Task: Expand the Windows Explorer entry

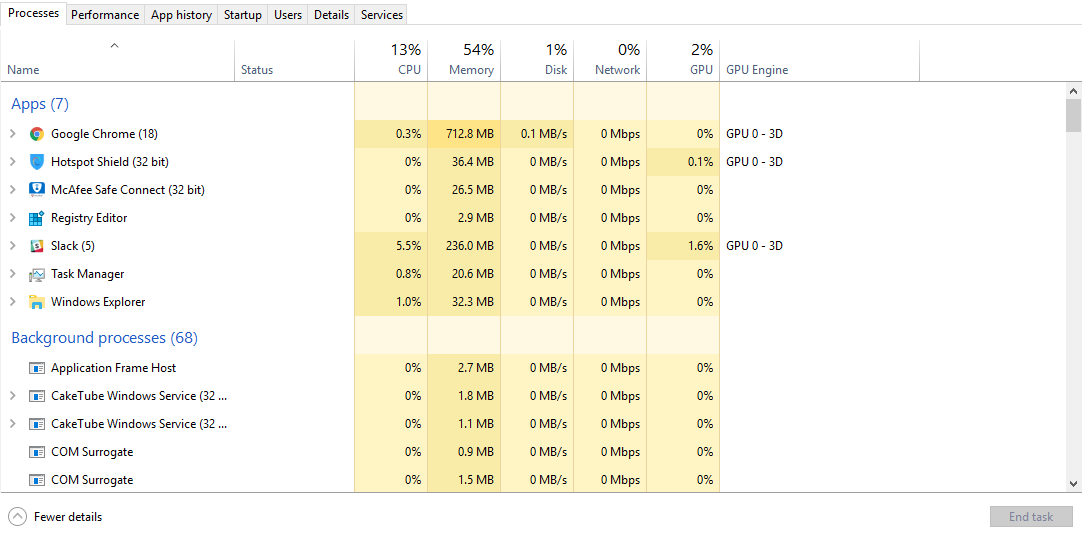Action: point(12,302)
